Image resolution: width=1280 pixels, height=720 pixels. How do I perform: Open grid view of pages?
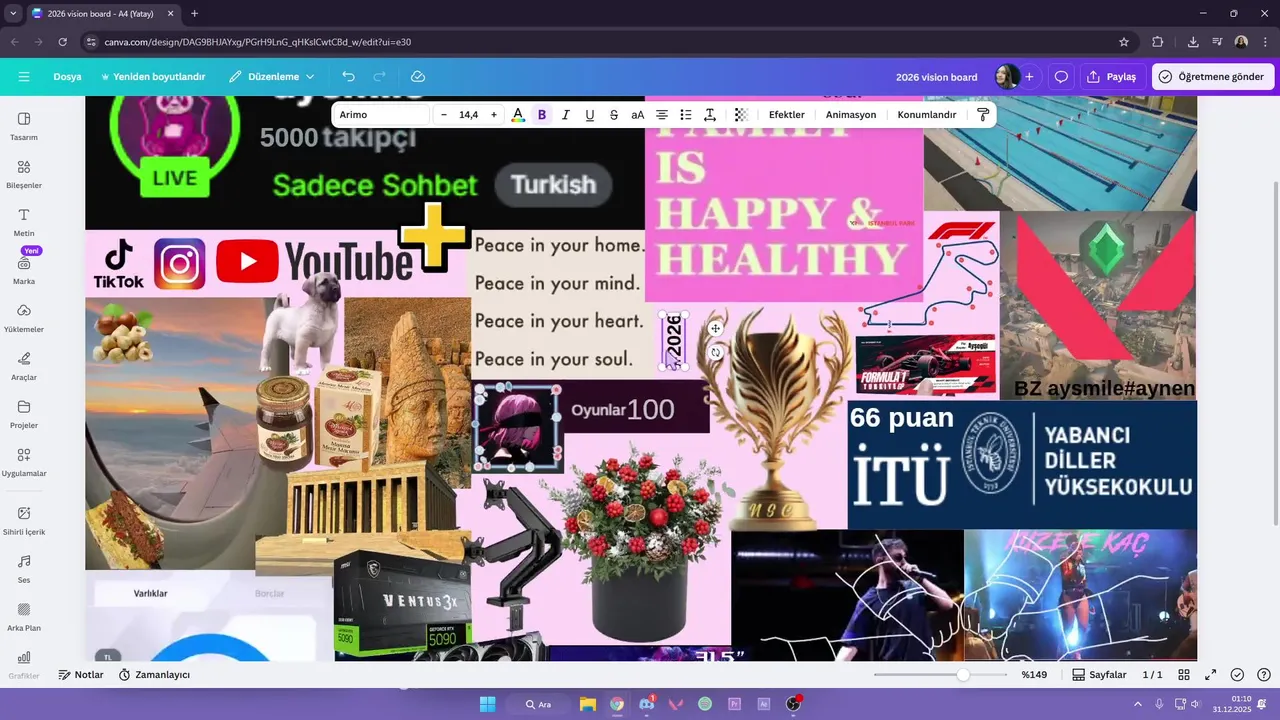(x=1184, y=675)
